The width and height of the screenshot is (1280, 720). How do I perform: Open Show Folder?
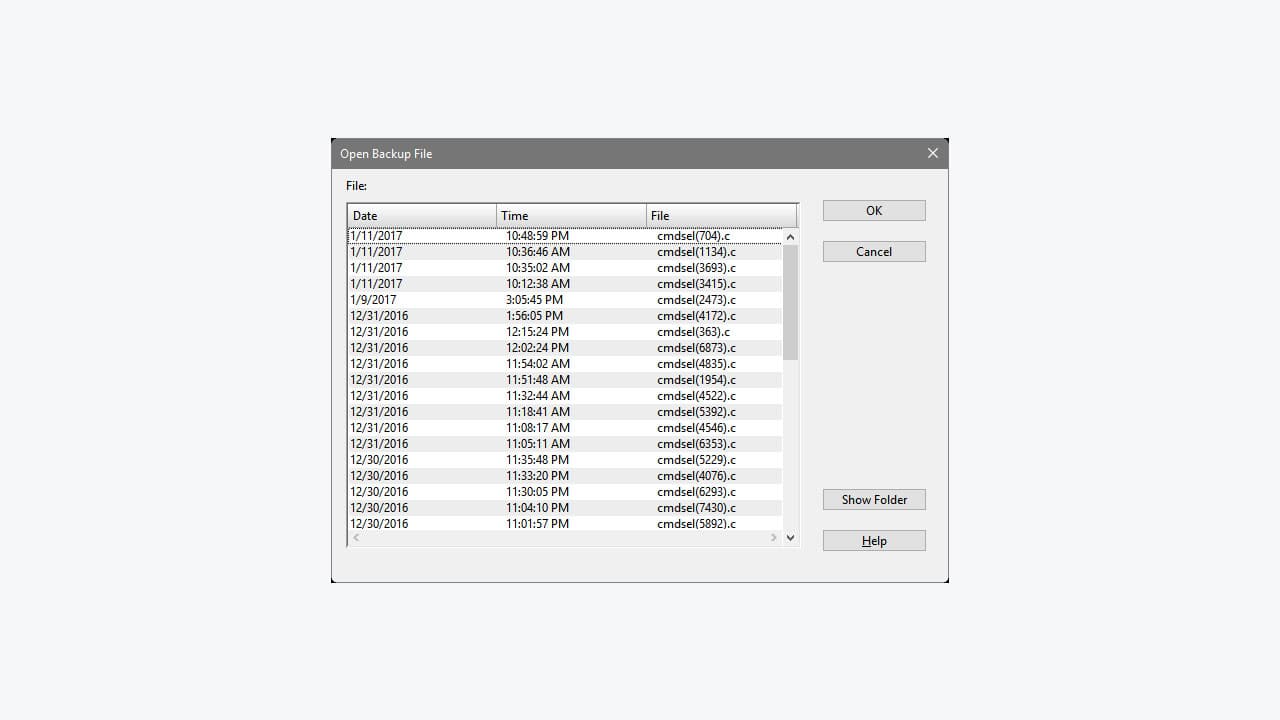tap(873, 499)
